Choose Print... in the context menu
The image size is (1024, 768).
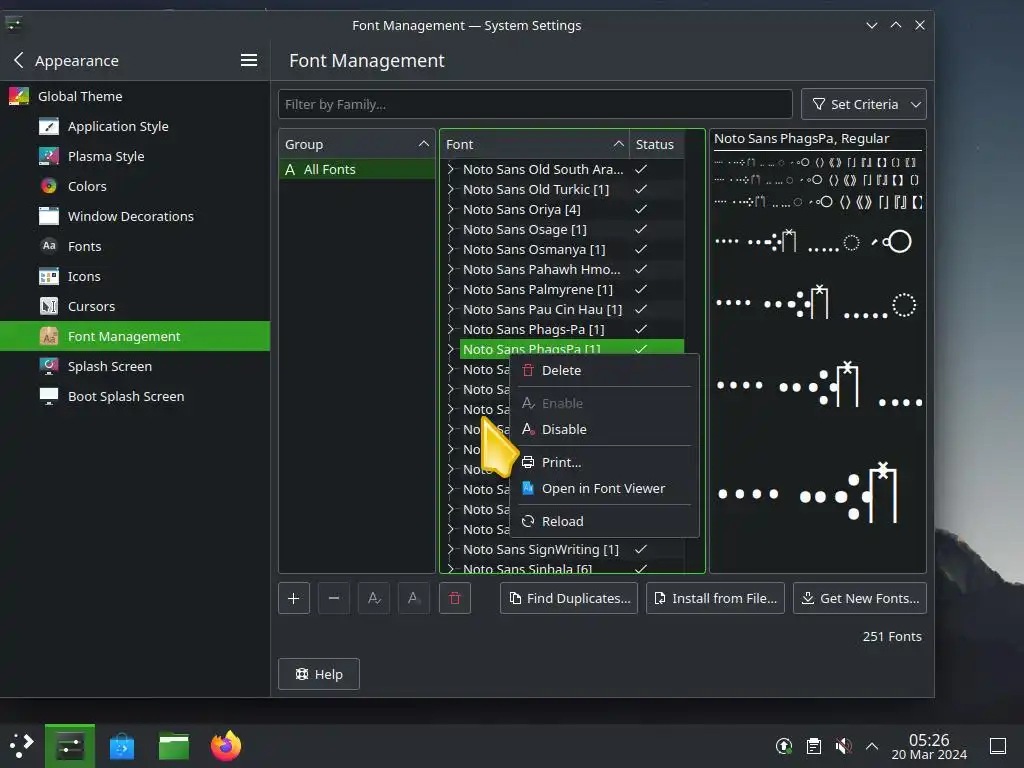(605, 462)
